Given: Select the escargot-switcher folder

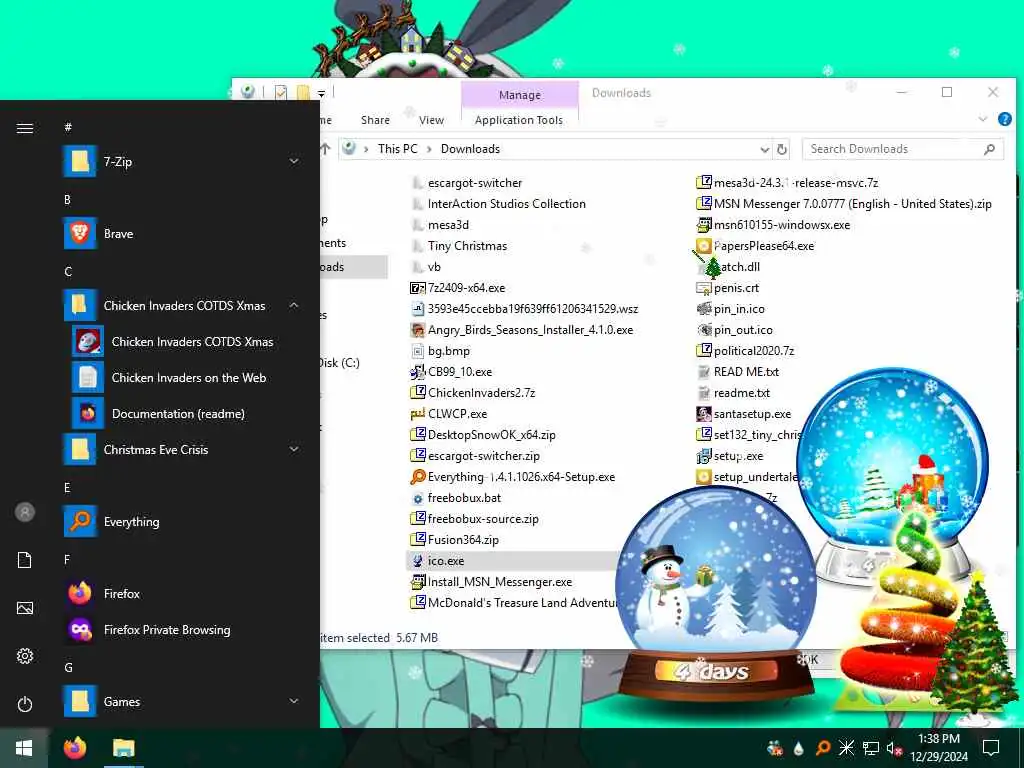Looking at the screenshot, I should [466, 183].
